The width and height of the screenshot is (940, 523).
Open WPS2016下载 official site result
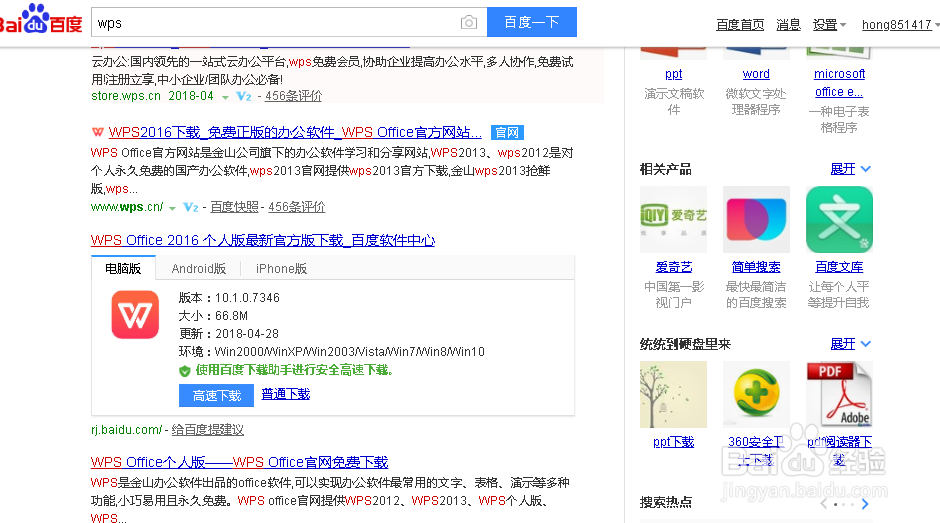coord(295,133)
